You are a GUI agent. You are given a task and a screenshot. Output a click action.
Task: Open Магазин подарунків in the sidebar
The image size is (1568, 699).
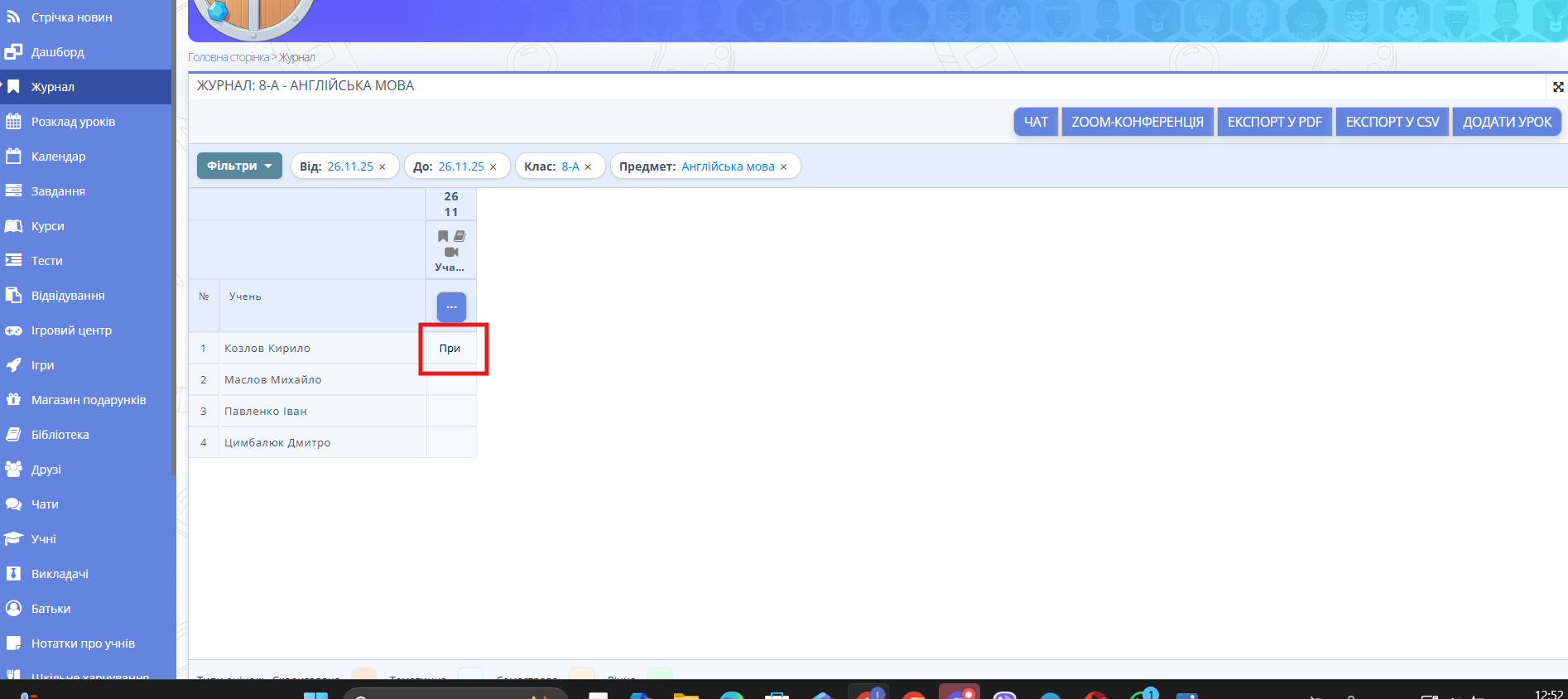pyautogui.click(x=88, y=400)
